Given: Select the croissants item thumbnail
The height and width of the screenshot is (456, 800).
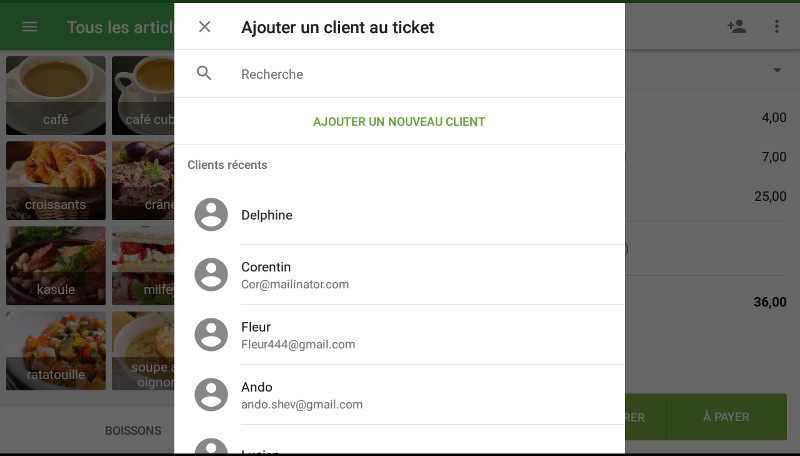Looking at the screenshot, I should pos(56,180).
